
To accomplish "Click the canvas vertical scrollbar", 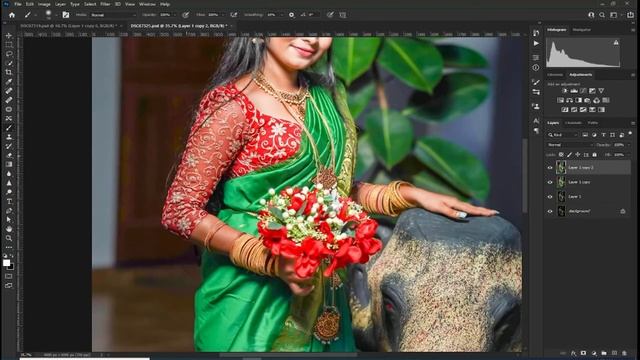I will tap(525, 176).
